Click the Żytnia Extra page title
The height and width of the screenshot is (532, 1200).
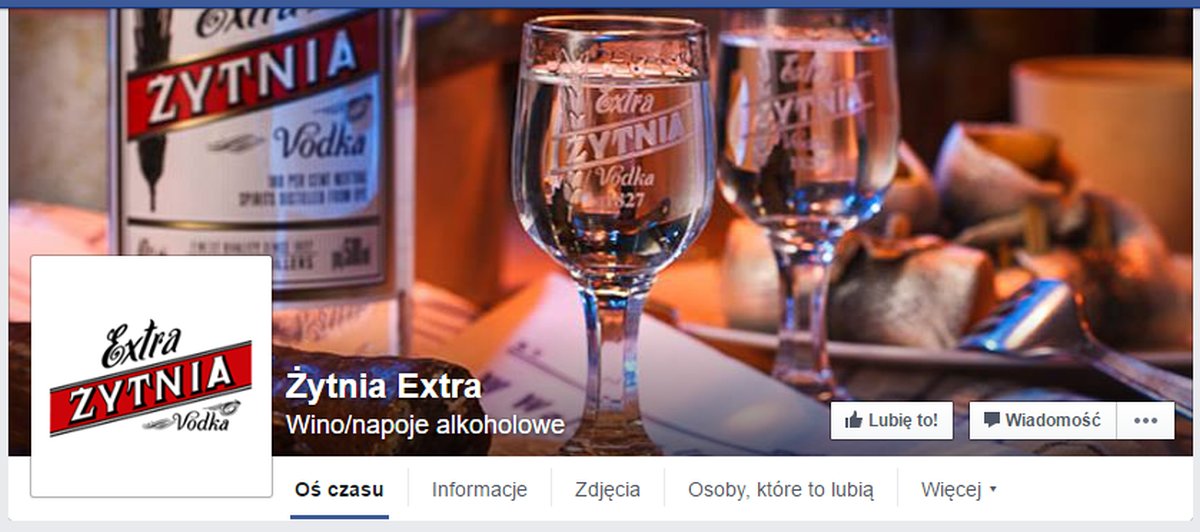(x=384, y=386)
